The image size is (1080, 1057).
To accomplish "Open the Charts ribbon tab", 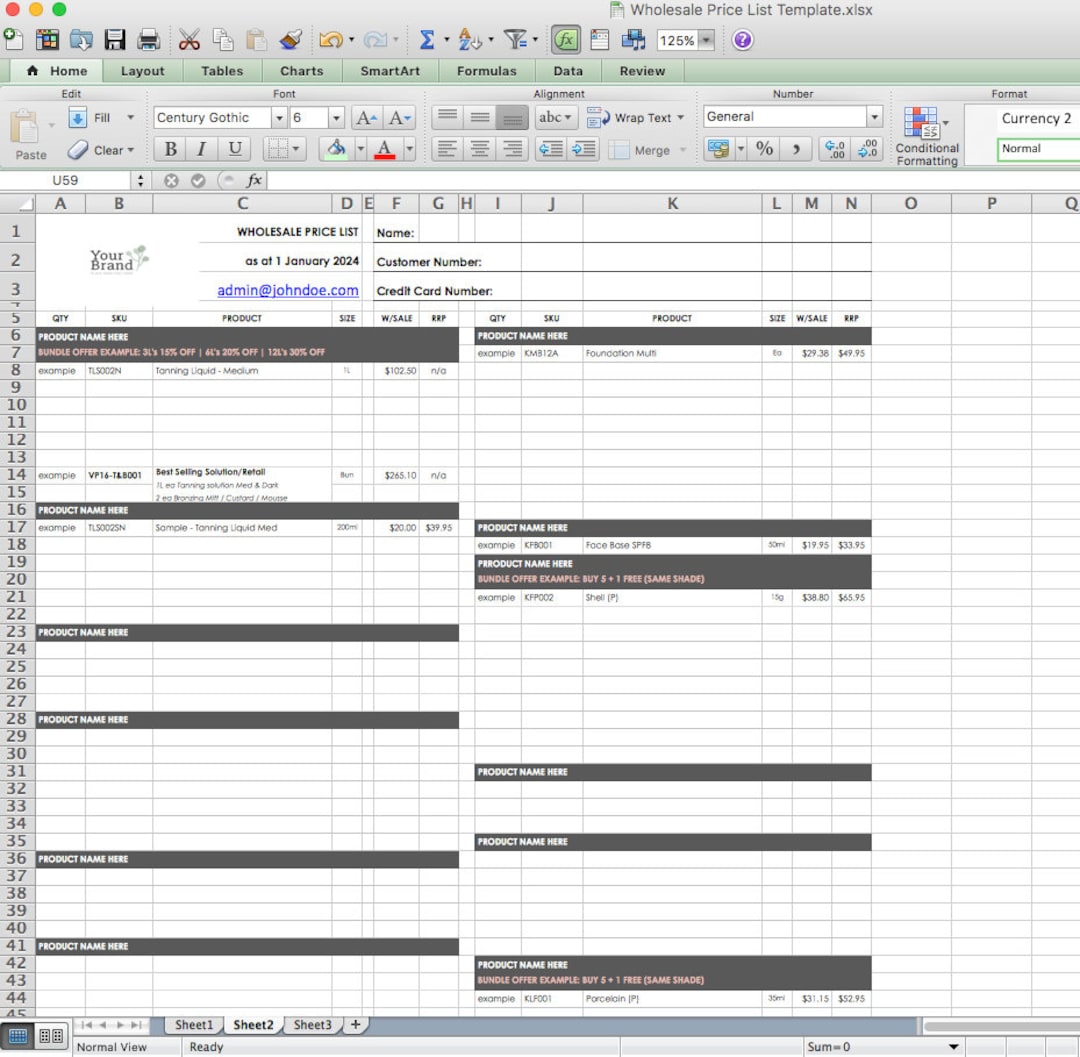I will pos(302,71).
